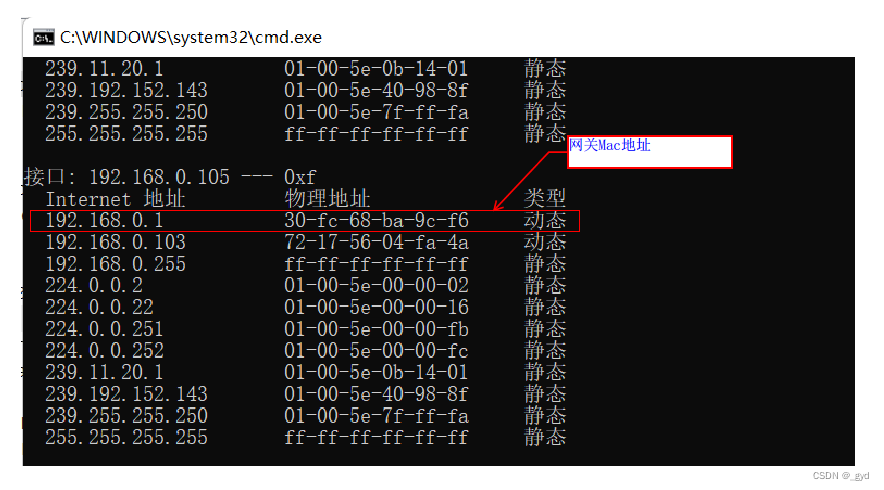Click the CSDN watermark text
Viewport: 884px width, 490px height.
click(x=841, y=476)
